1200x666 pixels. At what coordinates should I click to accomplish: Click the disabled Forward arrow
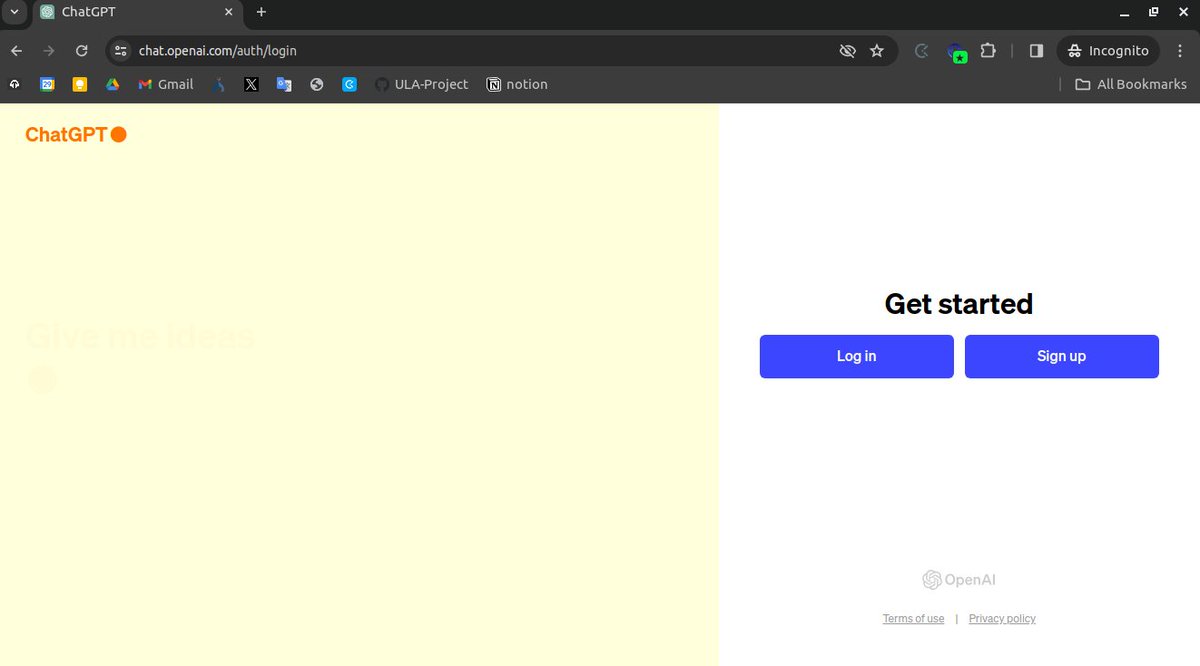click(x=49, y=50)
